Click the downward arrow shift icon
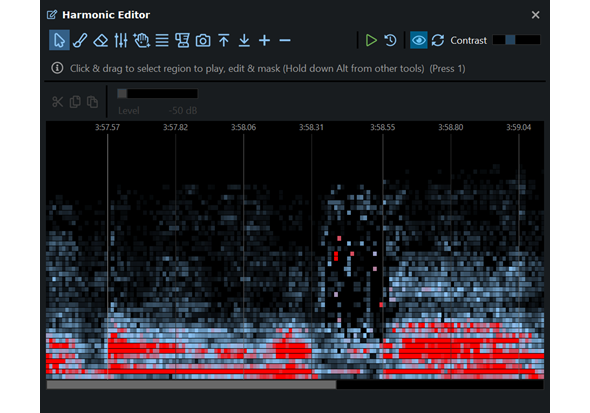This screenshot has width=590, height=413. (244, 40)
